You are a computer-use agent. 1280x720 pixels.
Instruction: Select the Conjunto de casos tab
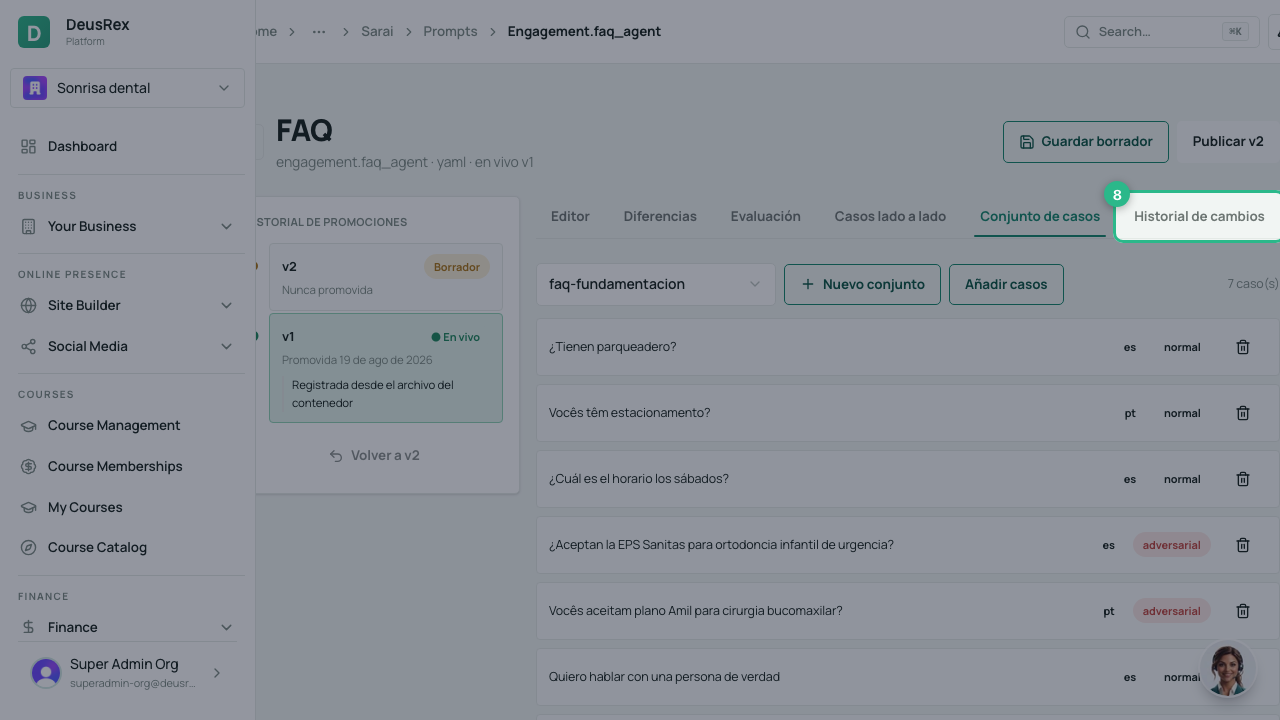click(1040, 216)
